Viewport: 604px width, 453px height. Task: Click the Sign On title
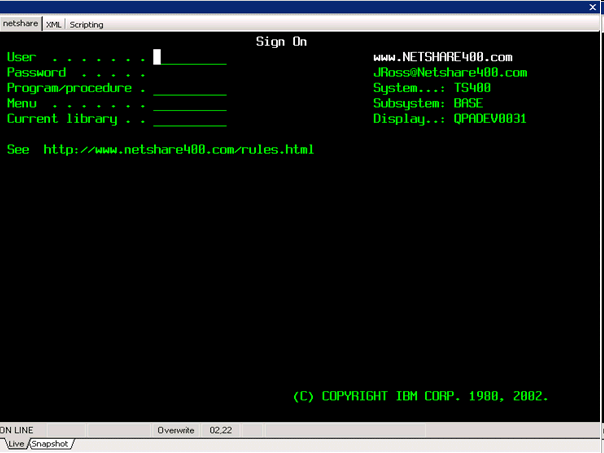coord(281,42)
